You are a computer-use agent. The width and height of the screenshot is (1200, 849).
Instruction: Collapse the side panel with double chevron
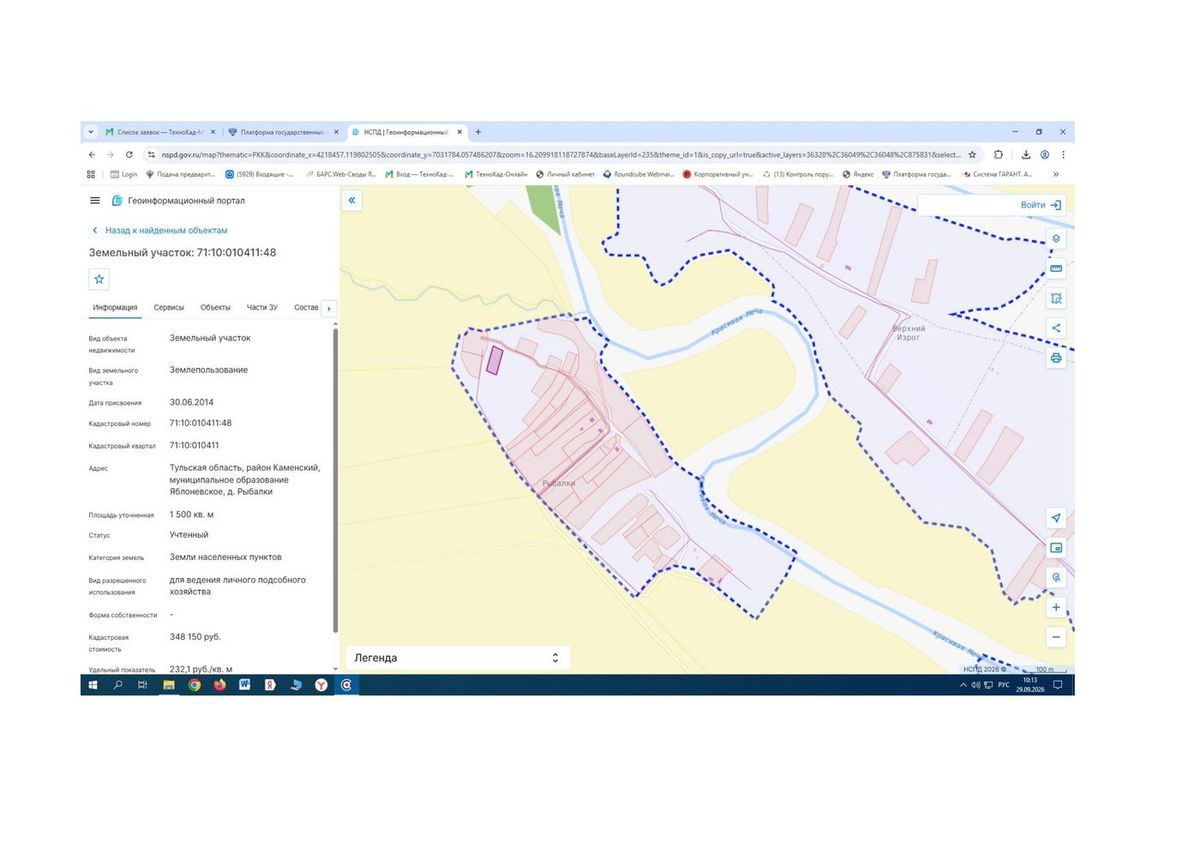352,201
